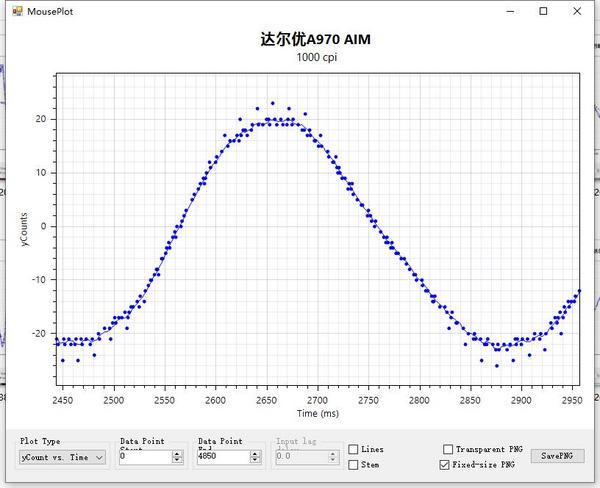The image size is (600, 488).
Task: Maximize the MousePlot window
Action: [543, 11]
